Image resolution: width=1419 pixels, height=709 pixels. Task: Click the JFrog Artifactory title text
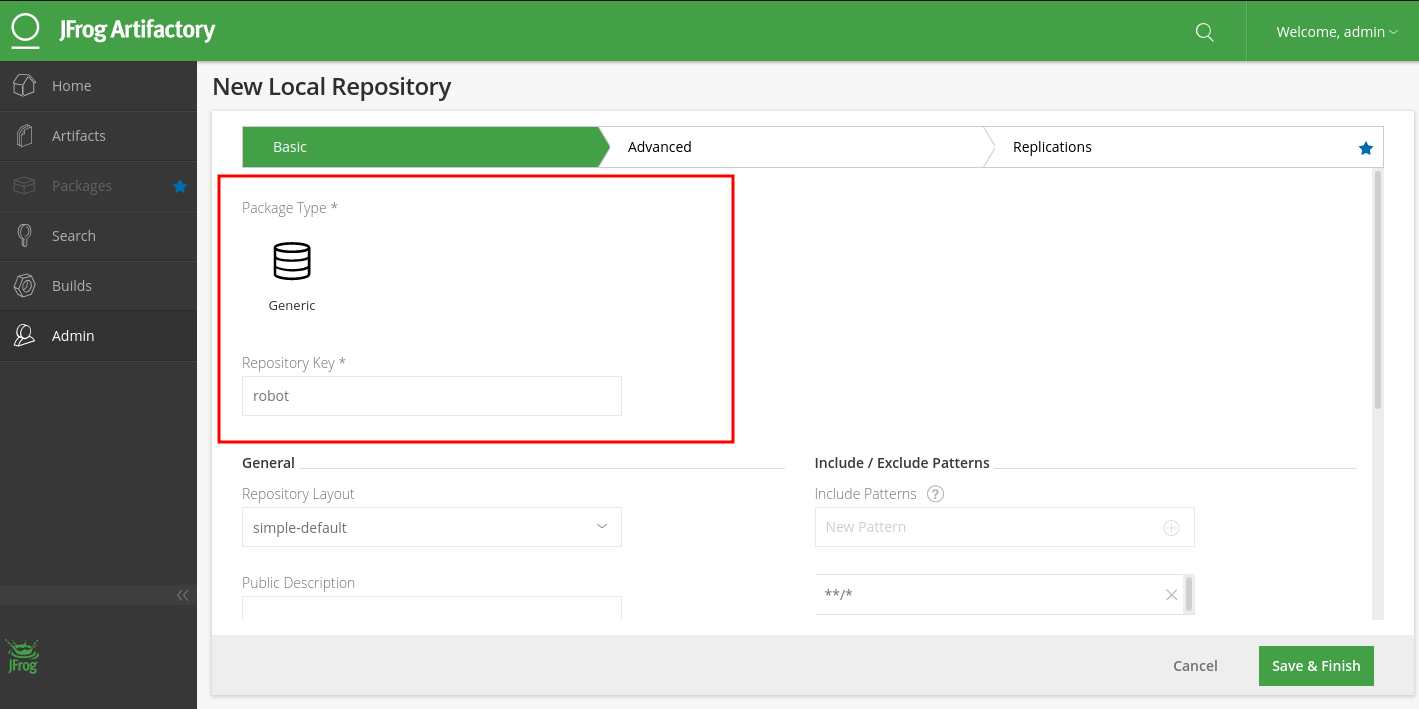(137, 30)
